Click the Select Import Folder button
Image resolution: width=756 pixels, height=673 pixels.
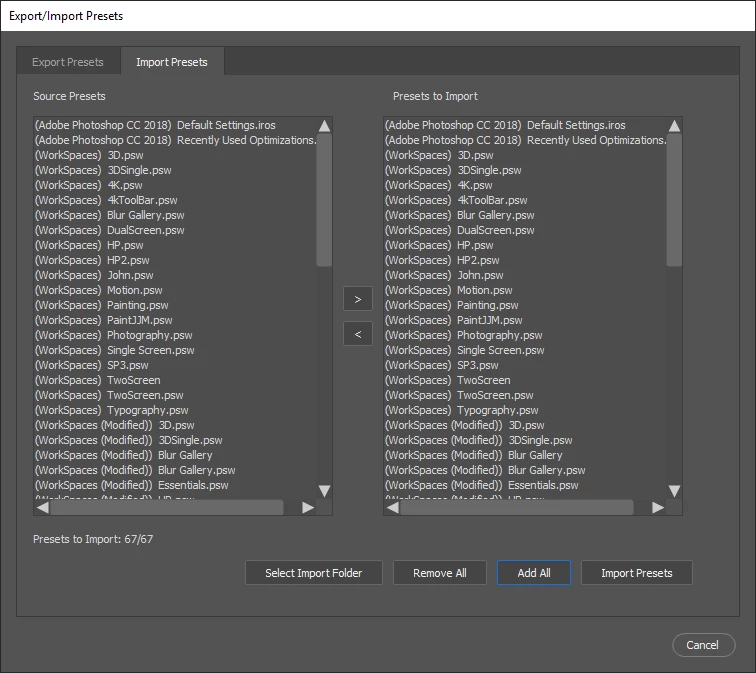click(x=313, y=573)
